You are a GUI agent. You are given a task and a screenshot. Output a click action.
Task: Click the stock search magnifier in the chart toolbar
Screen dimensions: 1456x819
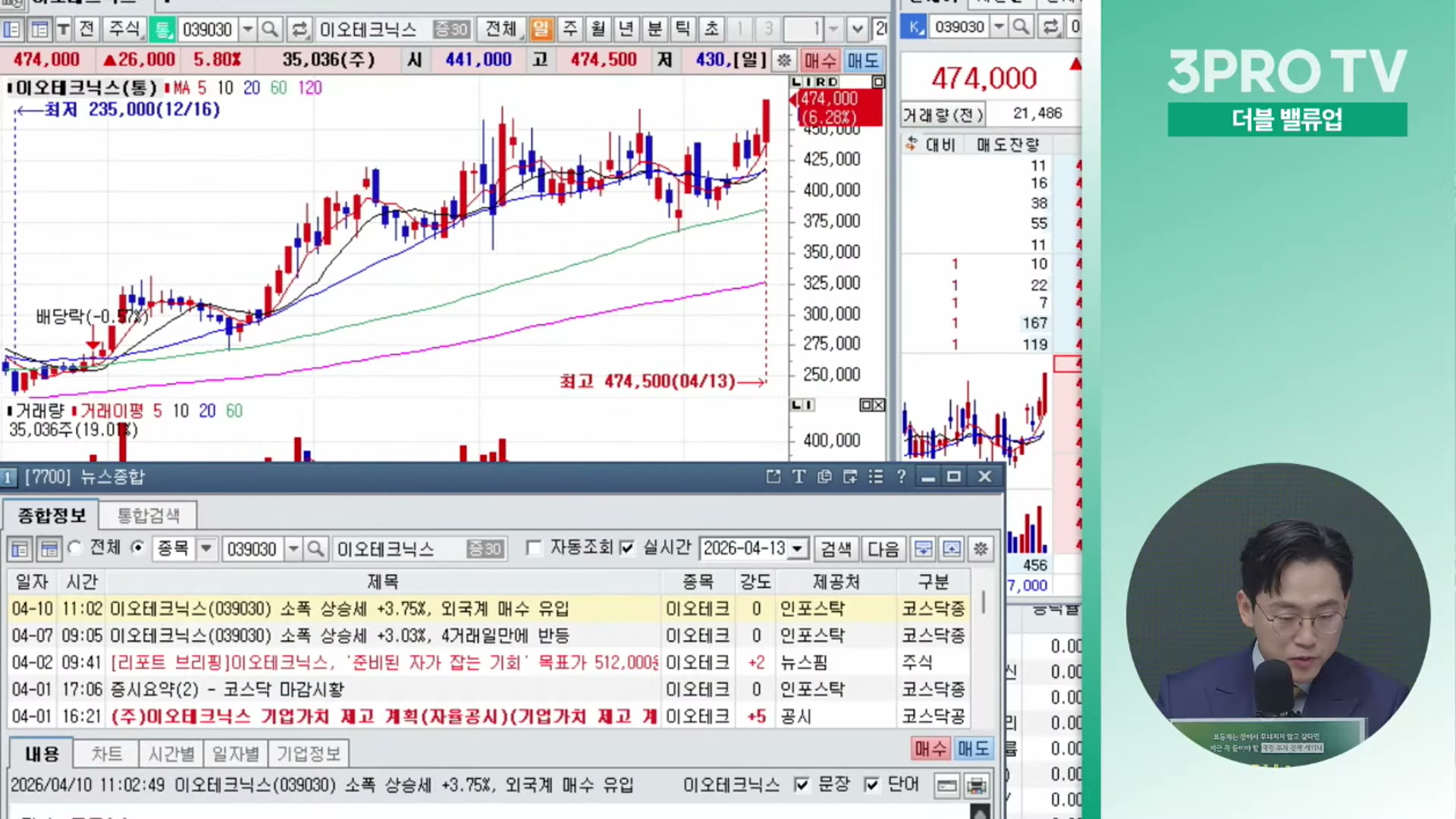pyautogui.click(x=269, y=30)
